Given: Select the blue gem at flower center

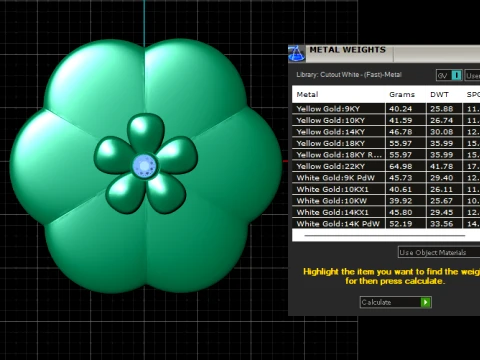Looking at the screenshot, I should tap(144, 166).
